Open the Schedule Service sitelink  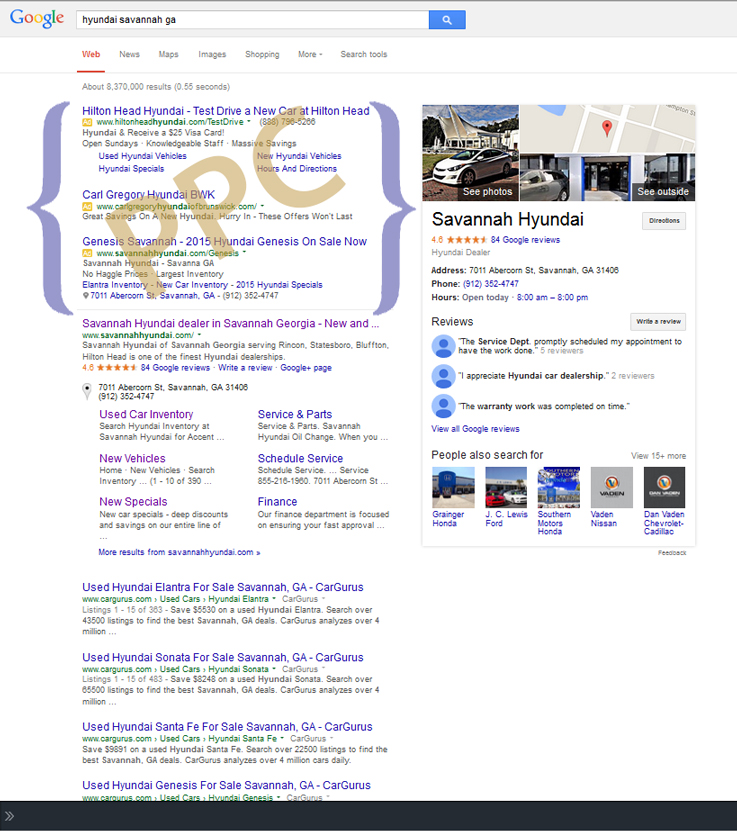click(300, 458)
